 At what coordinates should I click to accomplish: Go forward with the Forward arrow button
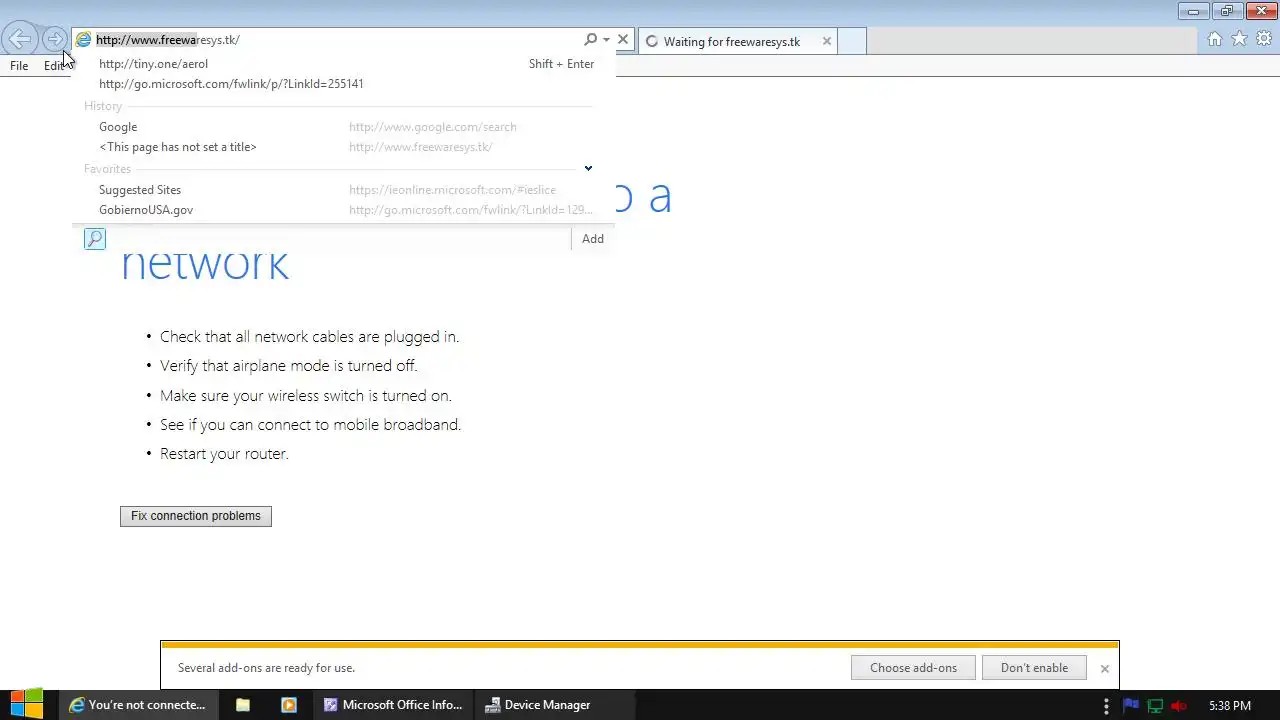[x=55, y=39]
